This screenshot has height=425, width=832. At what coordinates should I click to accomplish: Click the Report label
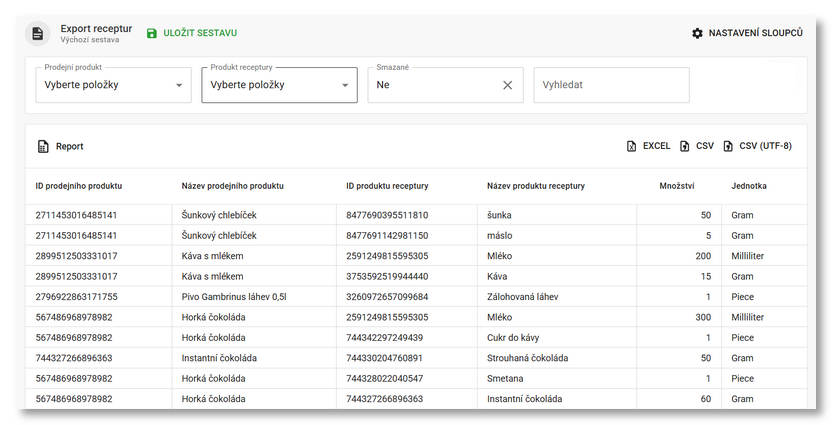[70, 146]
